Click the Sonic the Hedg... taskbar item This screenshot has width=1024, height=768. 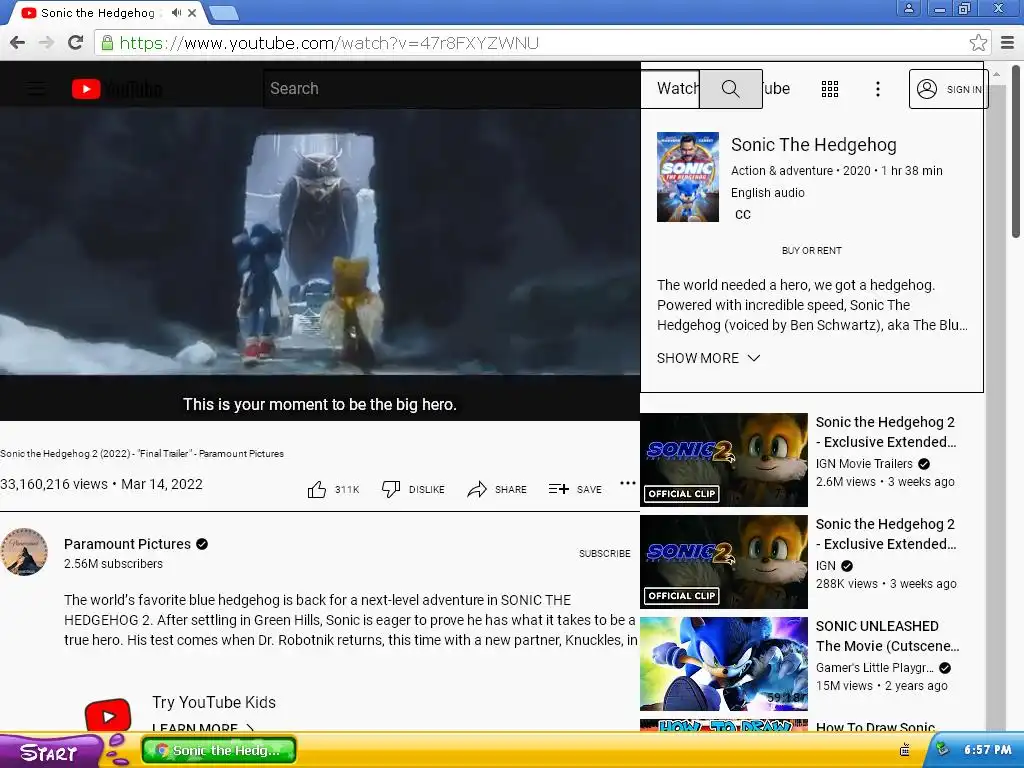tap(219, 750)
